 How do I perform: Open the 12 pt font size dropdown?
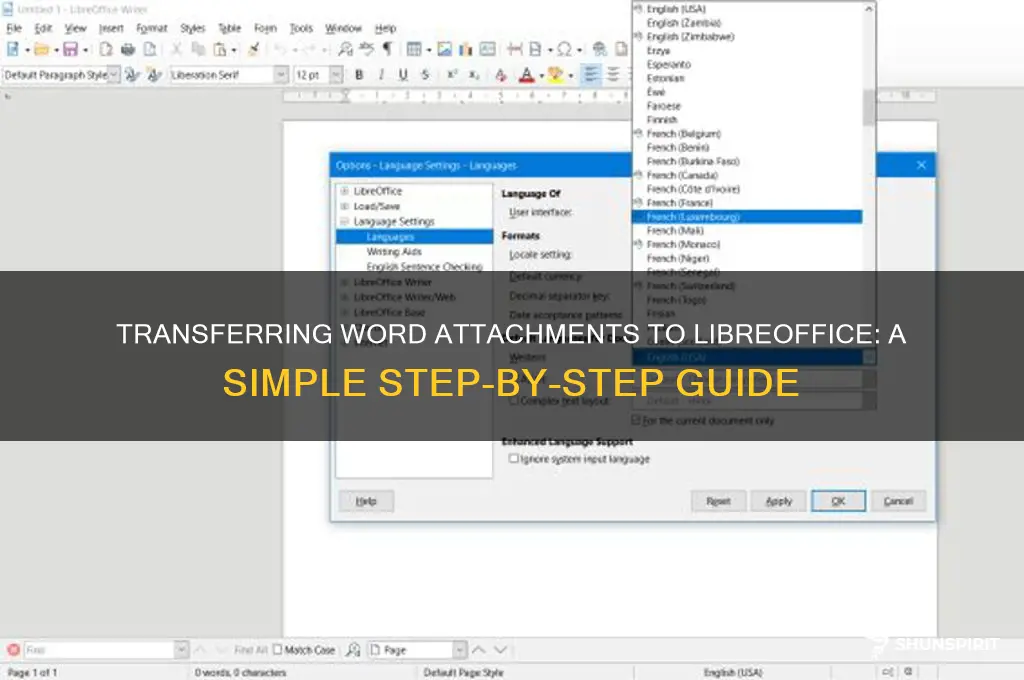pyautogui.click(x=336, y=75)
